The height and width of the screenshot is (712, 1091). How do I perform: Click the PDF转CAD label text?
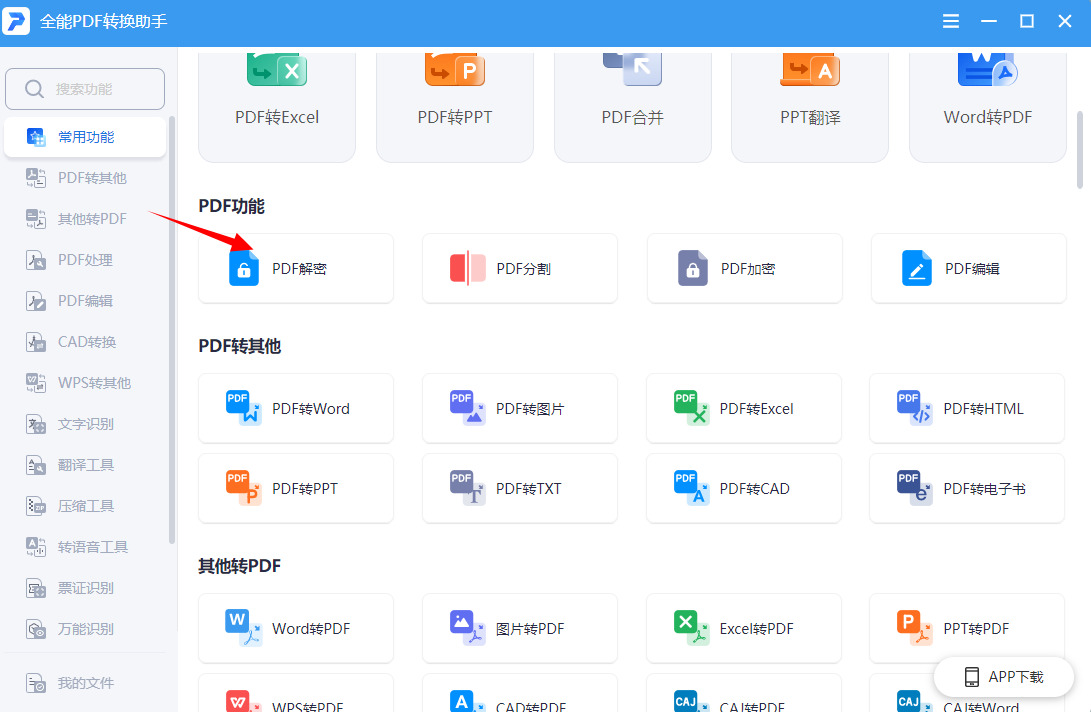coord(754,489)
